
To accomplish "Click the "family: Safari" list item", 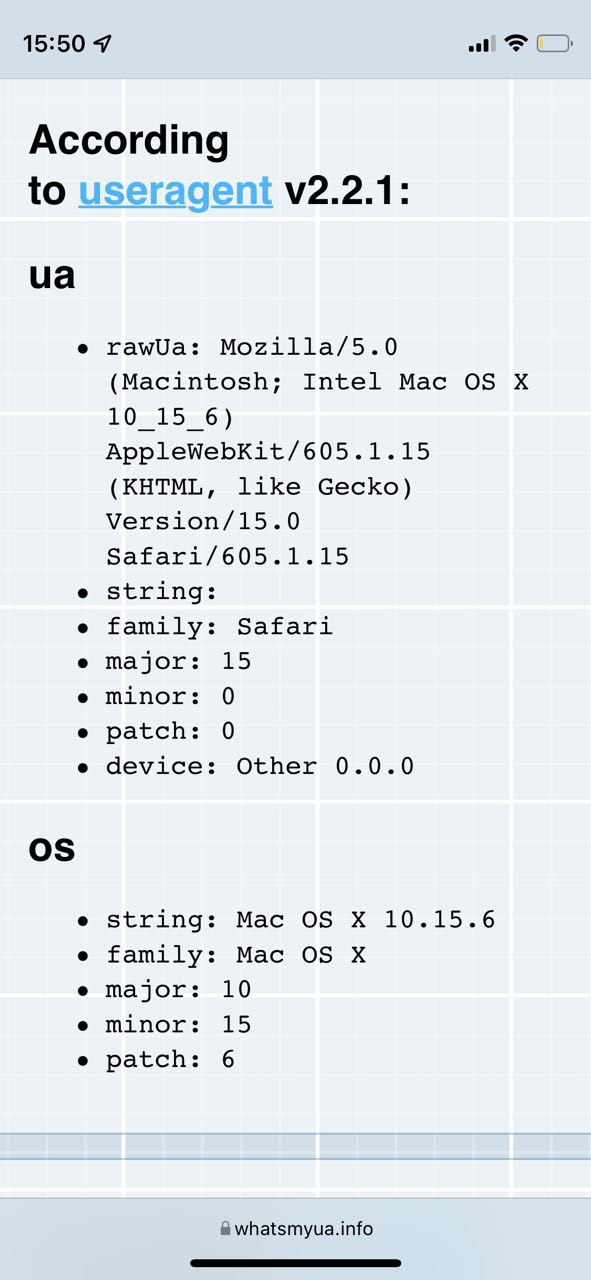I will [x=219, y=627].
